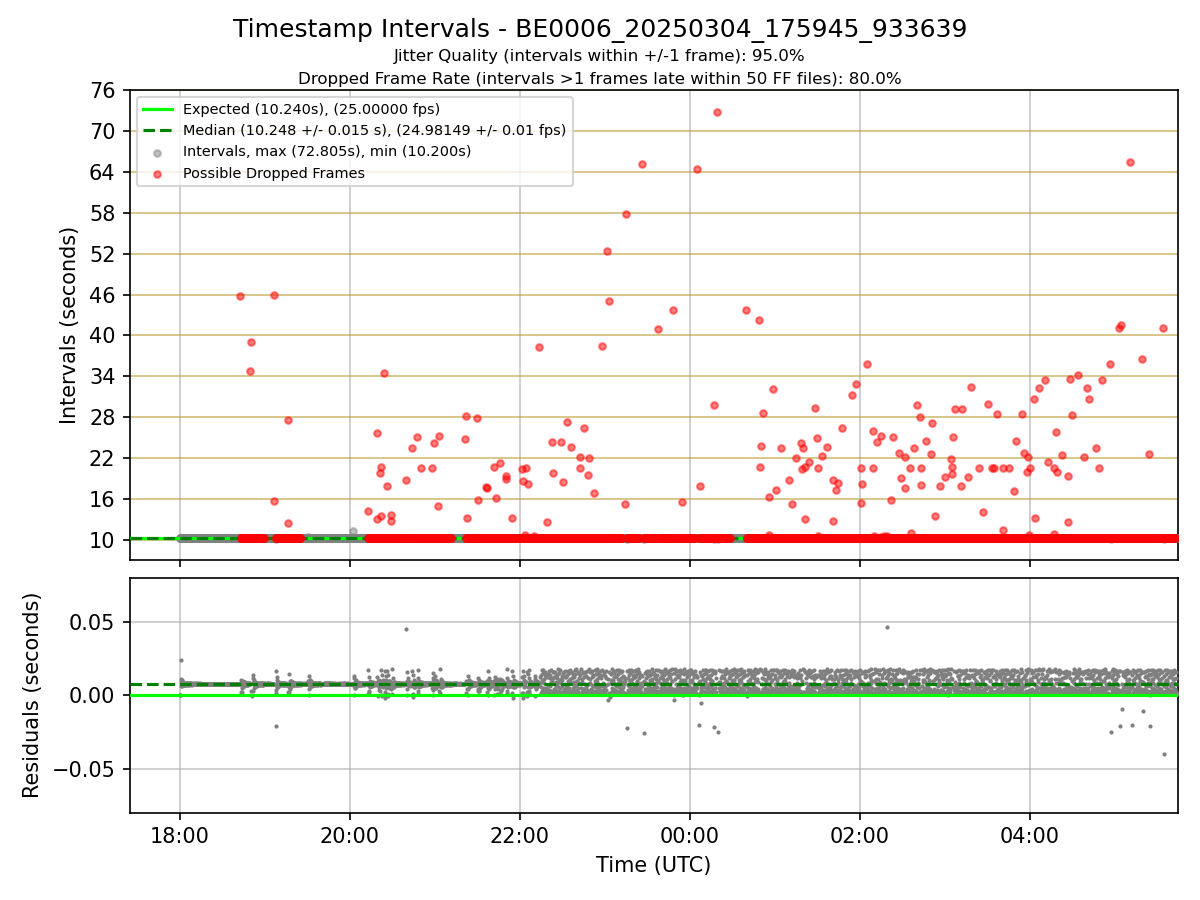1200x900 pixels.
Task: Click the "Expected (10.240s), (25.00000 fps)" legend label
Action: (x=311, y=109)
